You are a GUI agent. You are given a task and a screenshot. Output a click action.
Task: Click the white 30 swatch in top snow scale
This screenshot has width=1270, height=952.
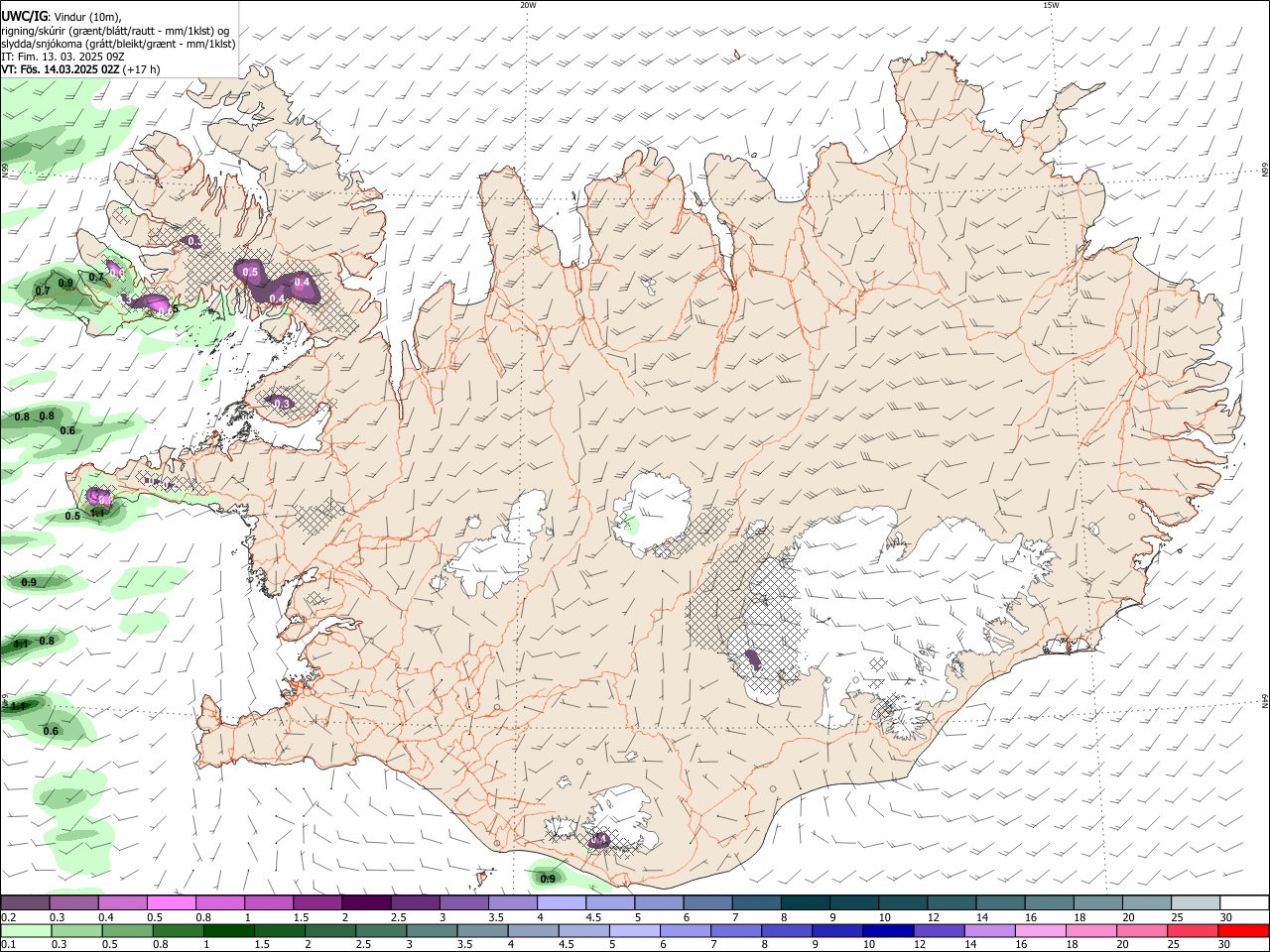[x=1244, y=902]
